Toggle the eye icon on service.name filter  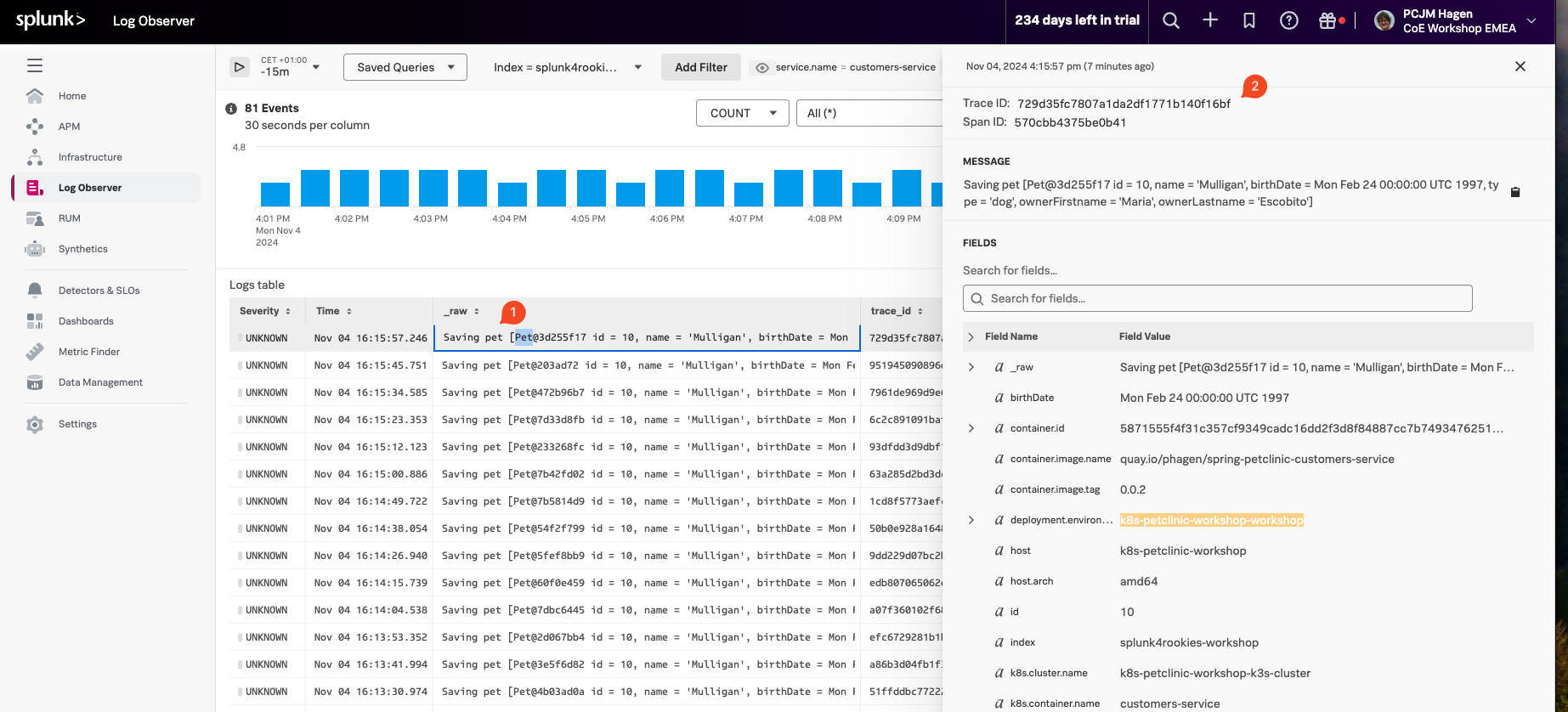[762, 68]
